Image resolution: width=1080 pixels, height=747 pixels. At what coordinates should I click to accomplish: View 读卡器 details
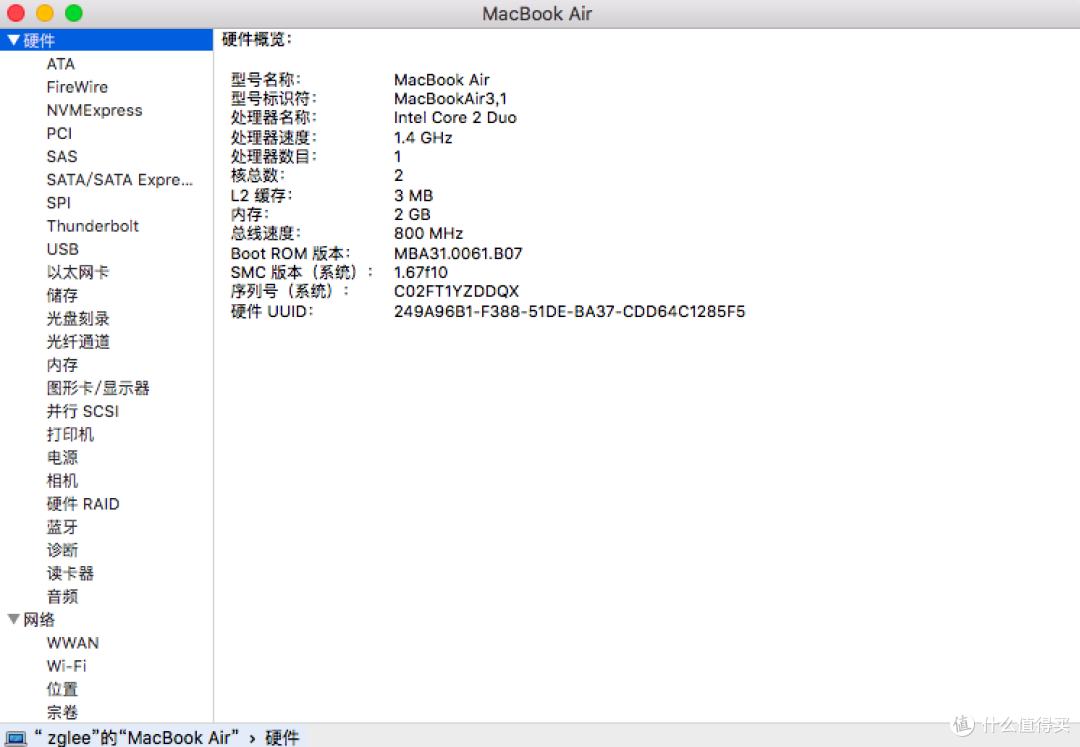(x=70, y=574)
